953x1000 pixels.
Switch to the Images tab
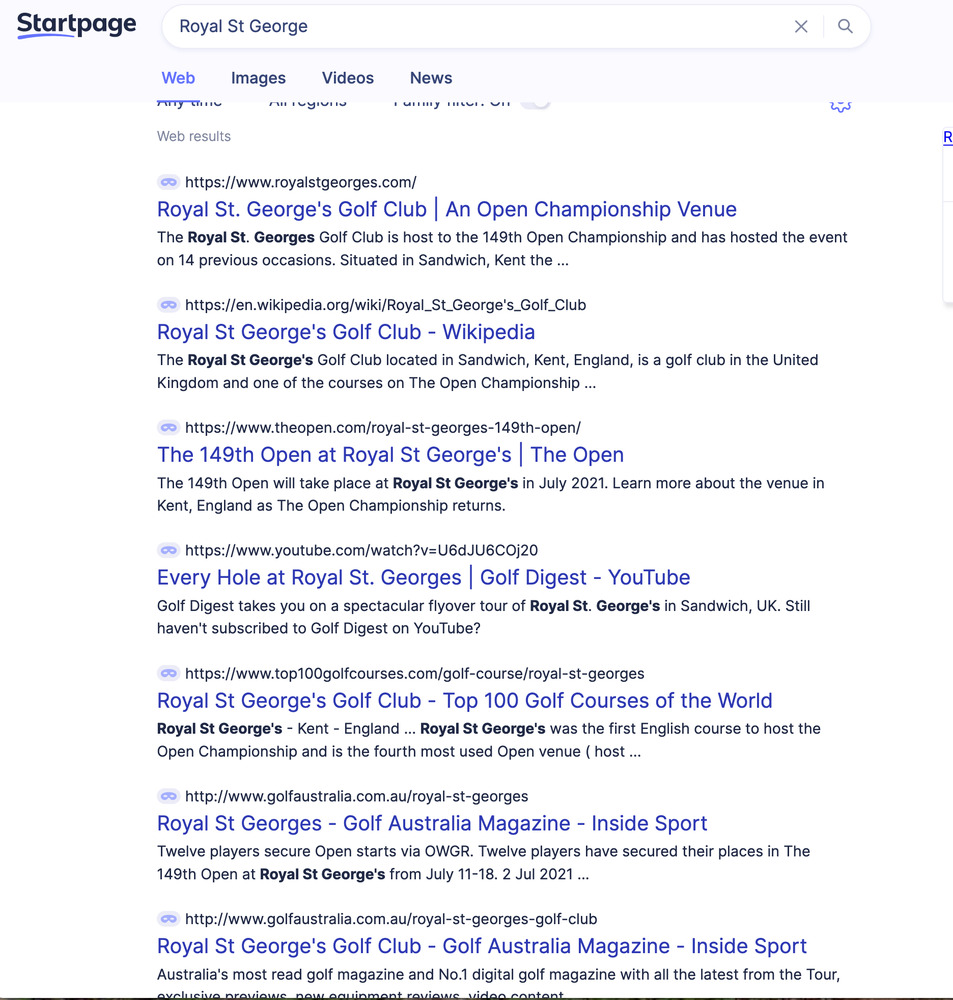coord(258,78)
